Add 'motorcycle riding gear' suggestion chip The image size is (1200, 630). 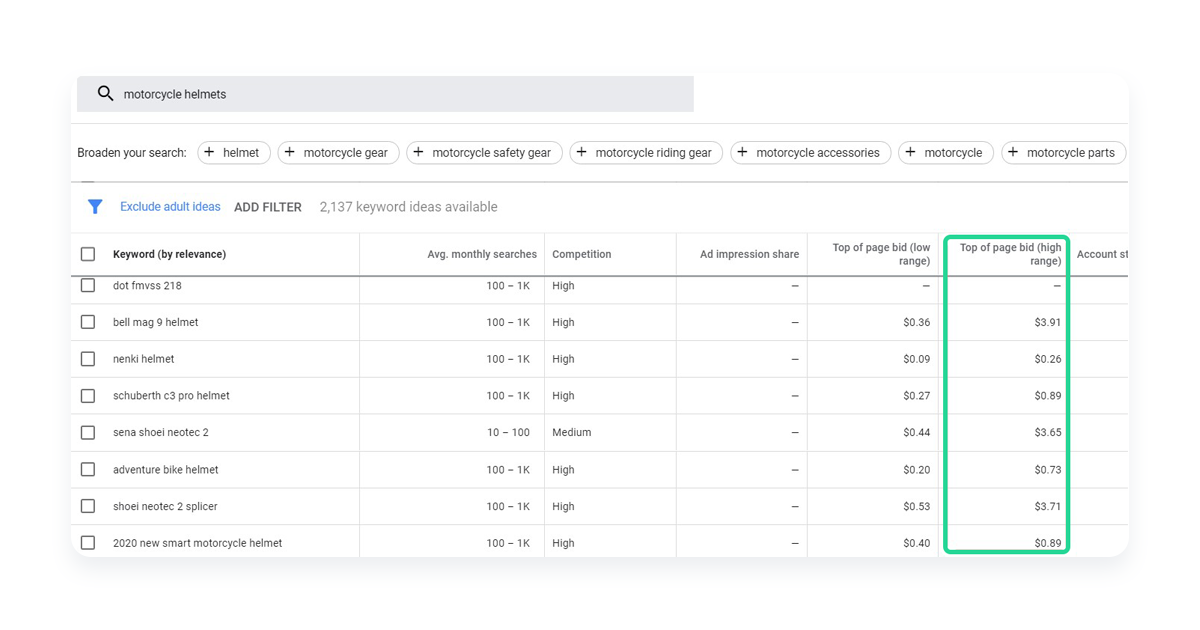(646, 153)
